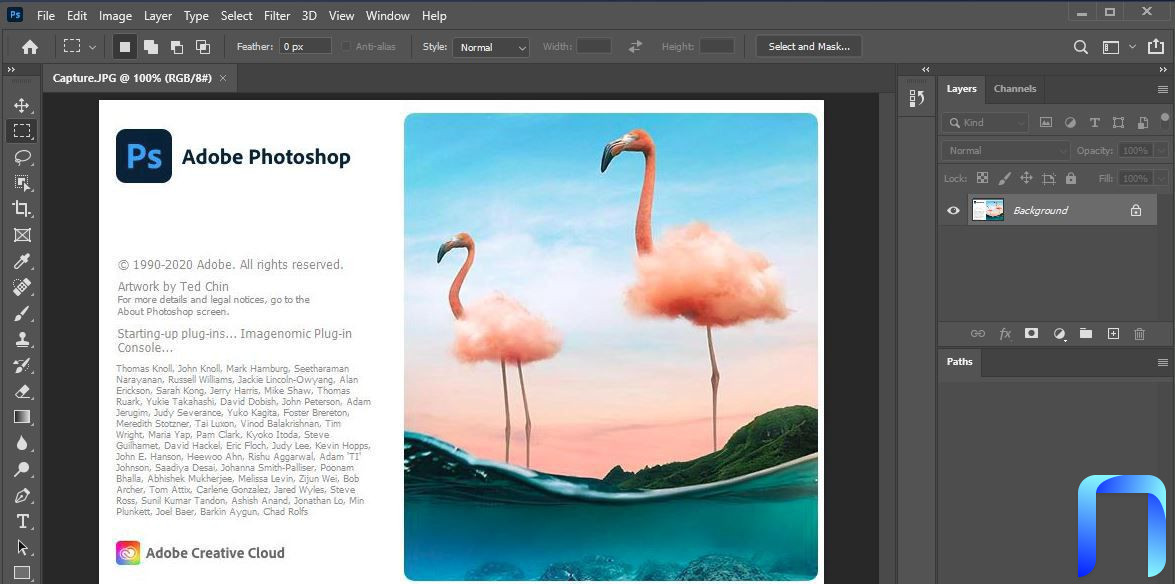
Task: Create a new group folder
Action: point(1086,334)
